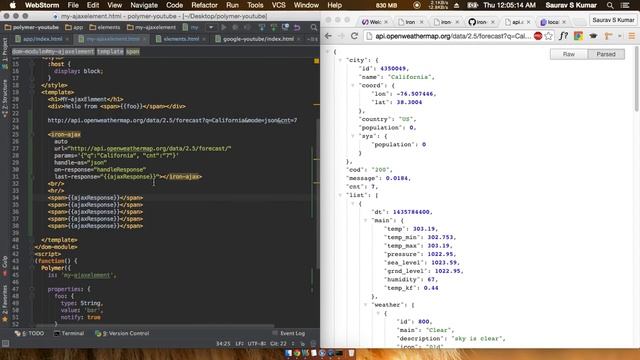
Task: Open the Favorites tool window sidebar
Action: (4, 303)
